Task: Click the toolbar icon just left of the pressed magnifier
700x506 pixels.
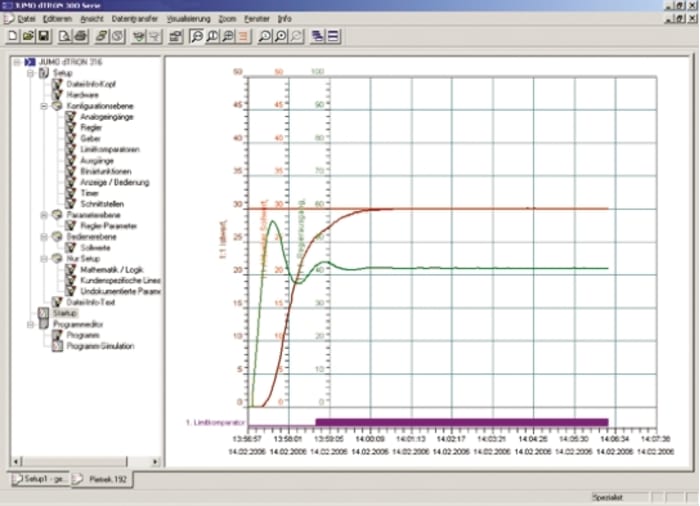Action: 176,36
